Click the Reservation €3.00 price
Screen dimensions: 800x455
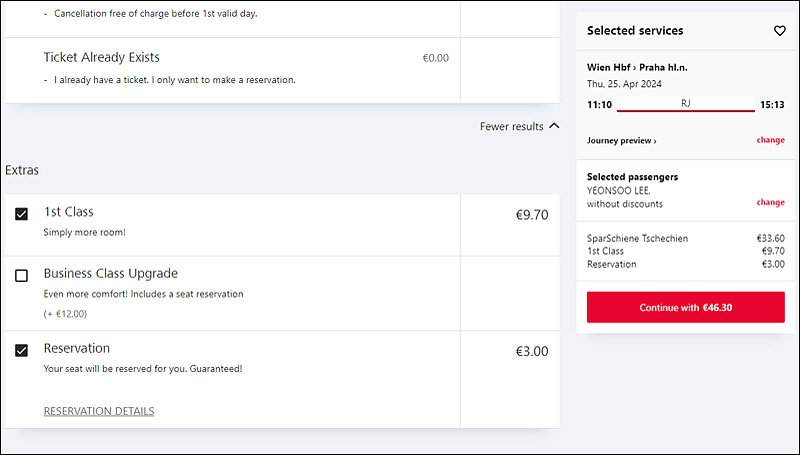532,351
